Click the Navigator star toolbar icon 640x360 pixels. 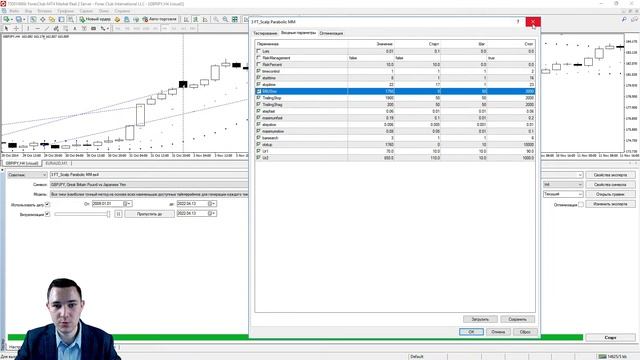52,19
